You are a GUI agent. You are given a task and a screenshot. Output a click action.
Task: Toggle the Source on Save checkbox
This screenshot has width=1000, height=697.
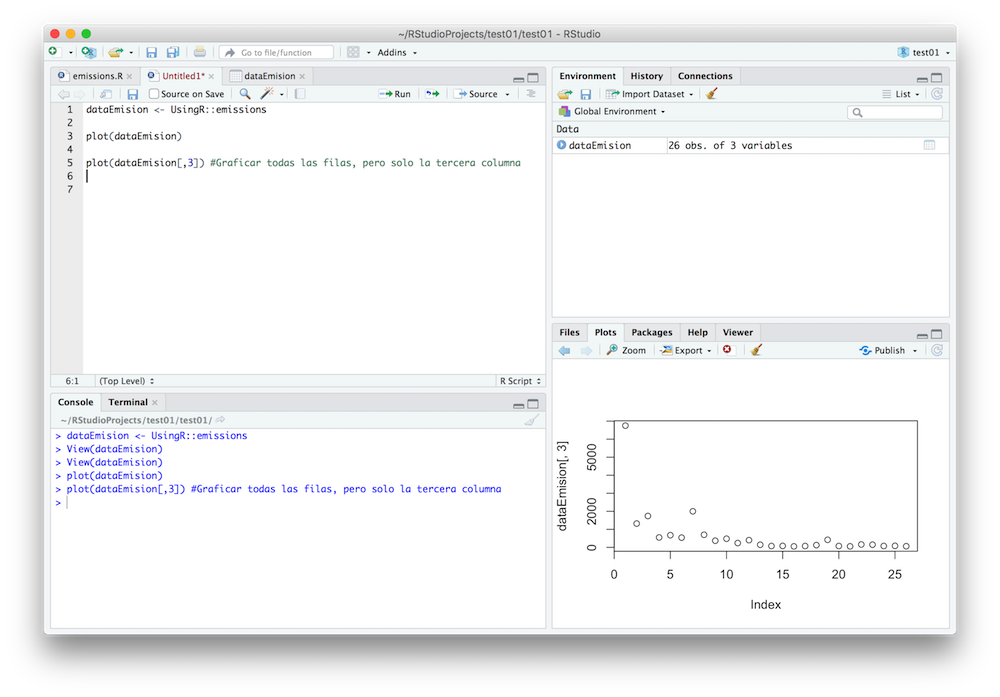(154, 94)
